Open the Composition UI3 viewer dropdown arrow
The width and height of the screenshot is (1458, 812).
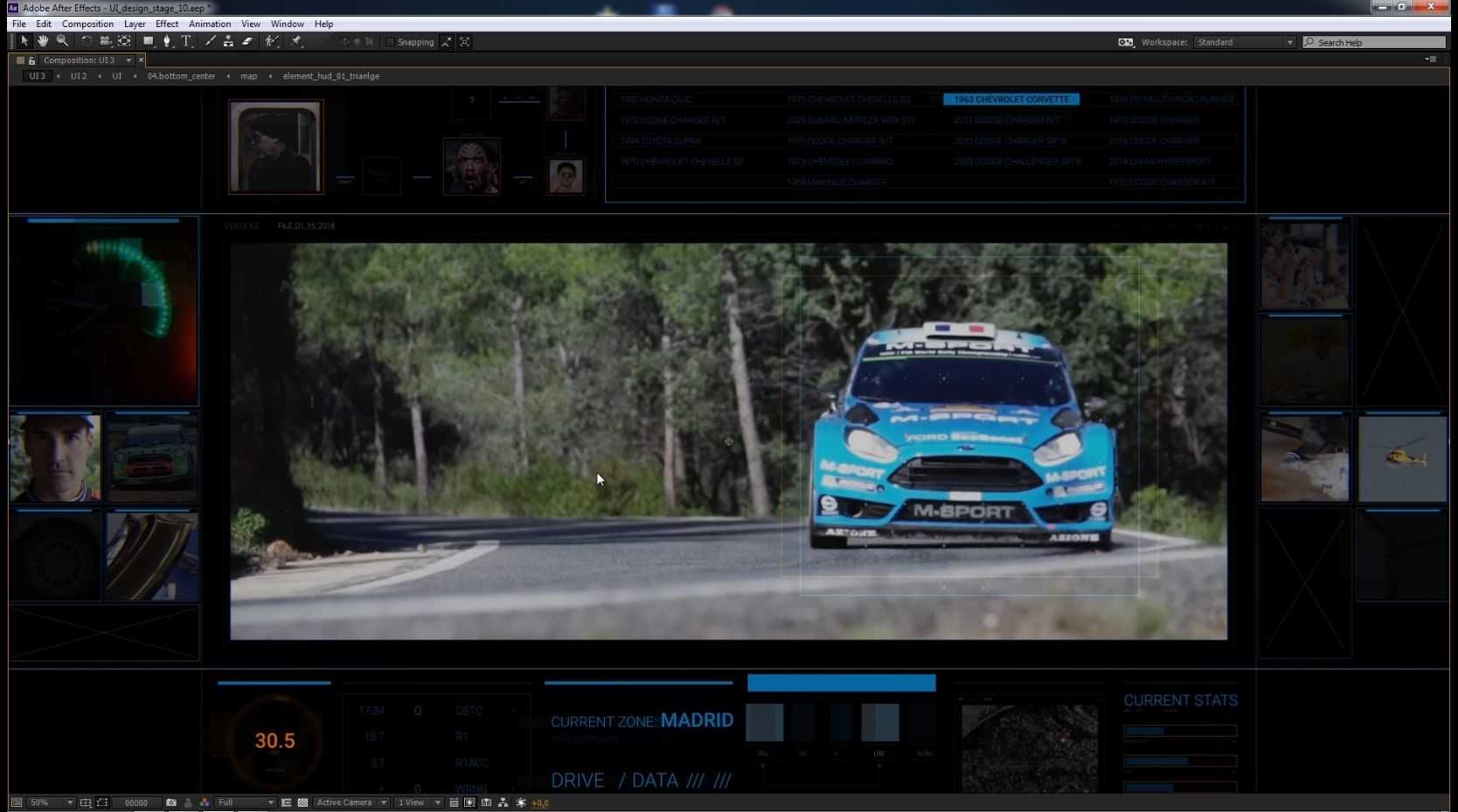tap(128, 60)
